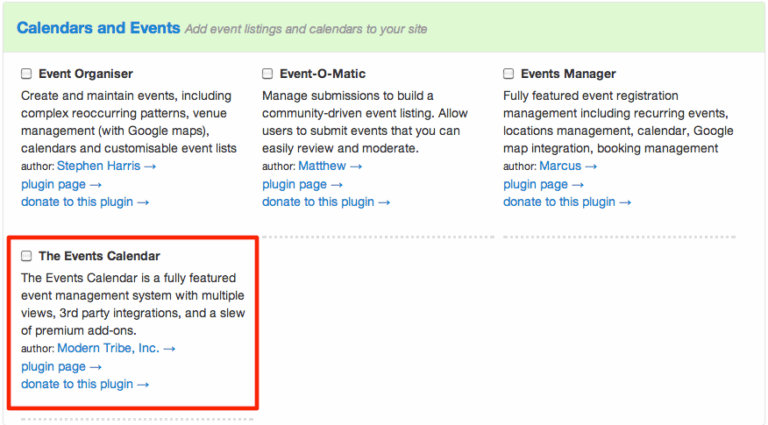Click the Event-O-Matic title text

(322, 74)
